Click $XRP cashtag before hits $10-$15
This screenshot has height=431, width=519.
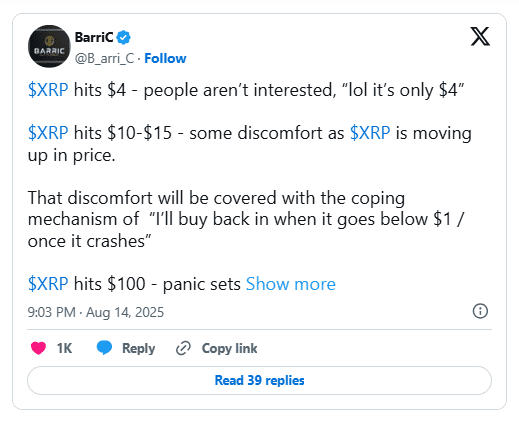coord(48,133)
